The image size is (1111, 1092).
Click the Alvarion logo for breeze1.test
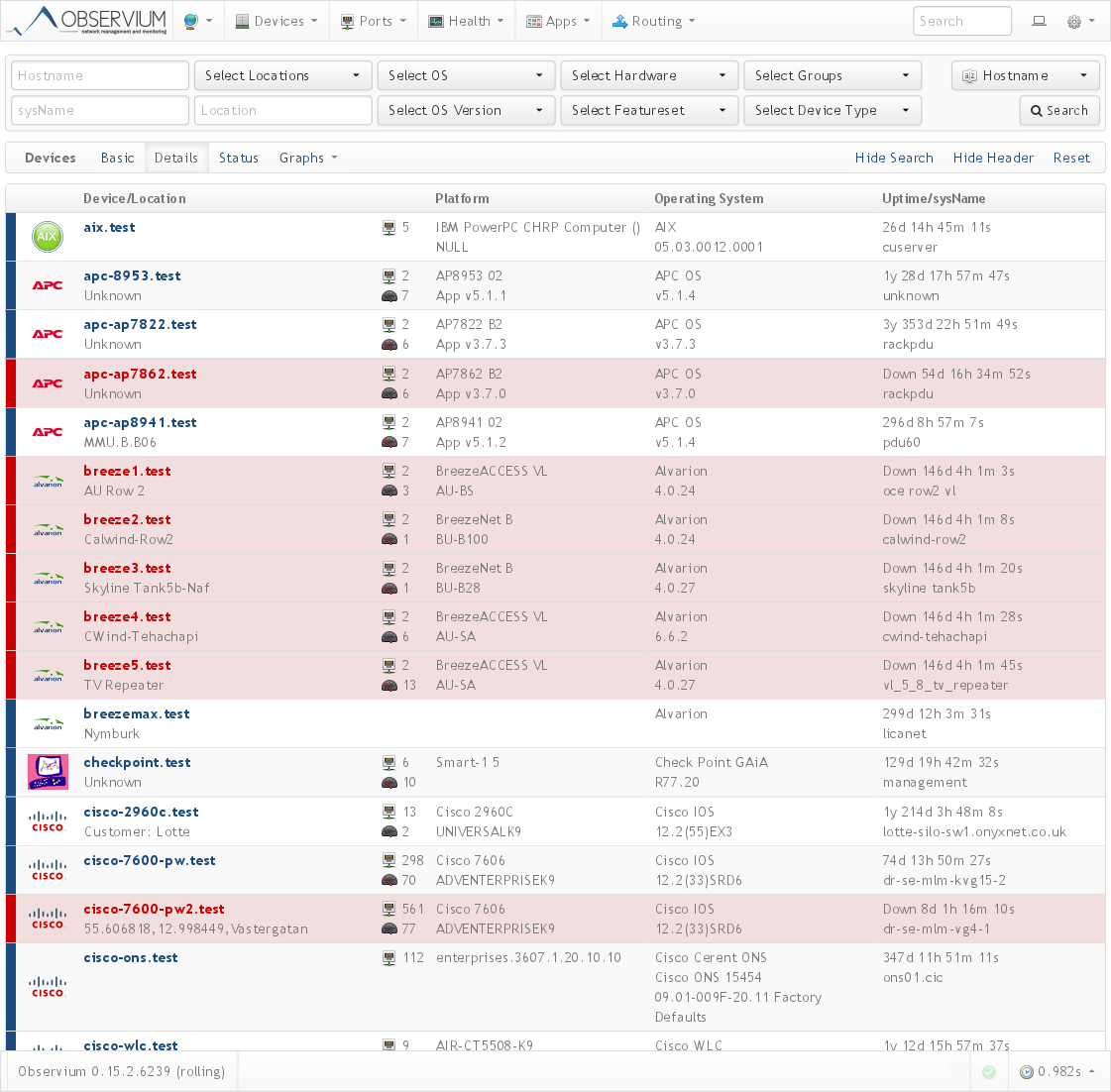click(x=48, y=482)
